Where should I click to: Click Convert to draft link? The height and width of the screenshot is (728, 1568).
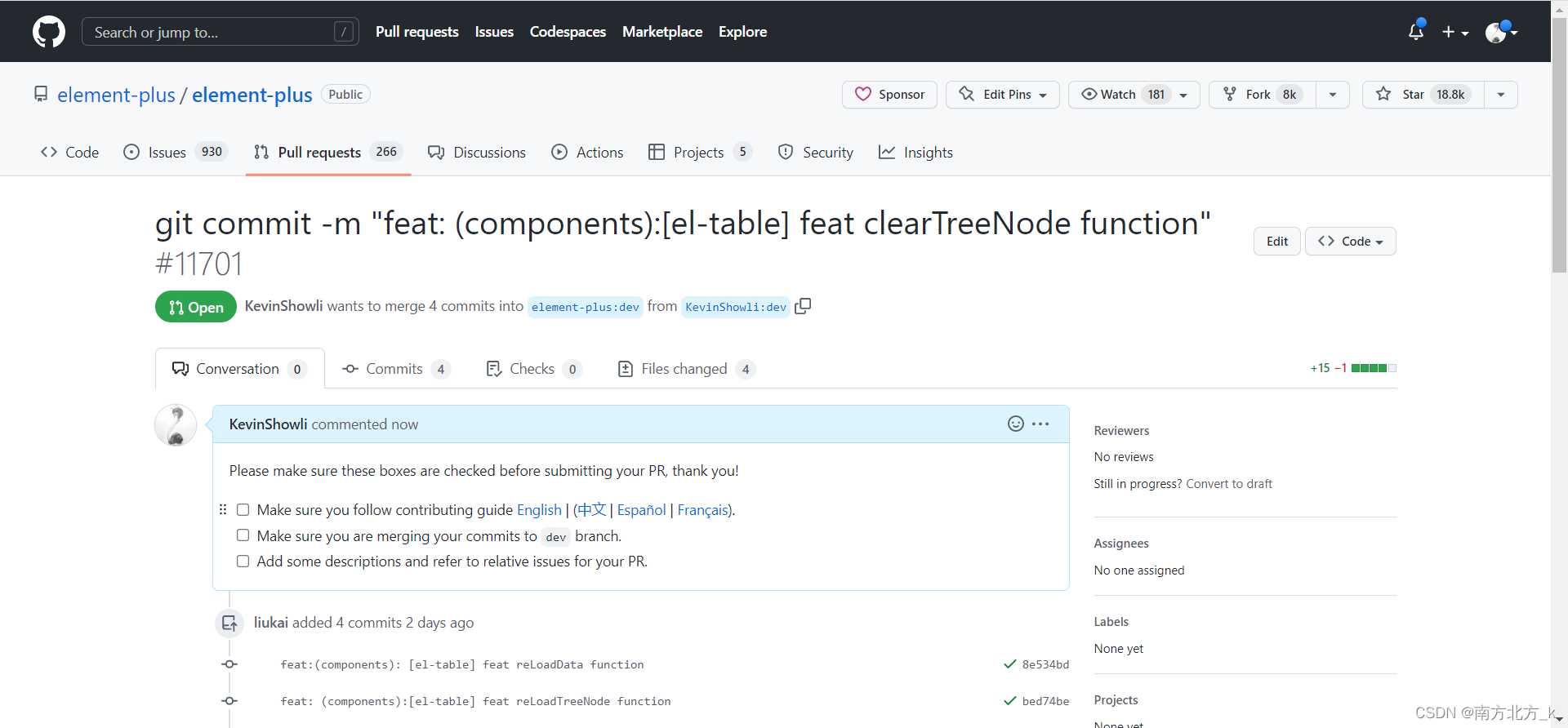pyautogui.click(x=1228, y=484)
